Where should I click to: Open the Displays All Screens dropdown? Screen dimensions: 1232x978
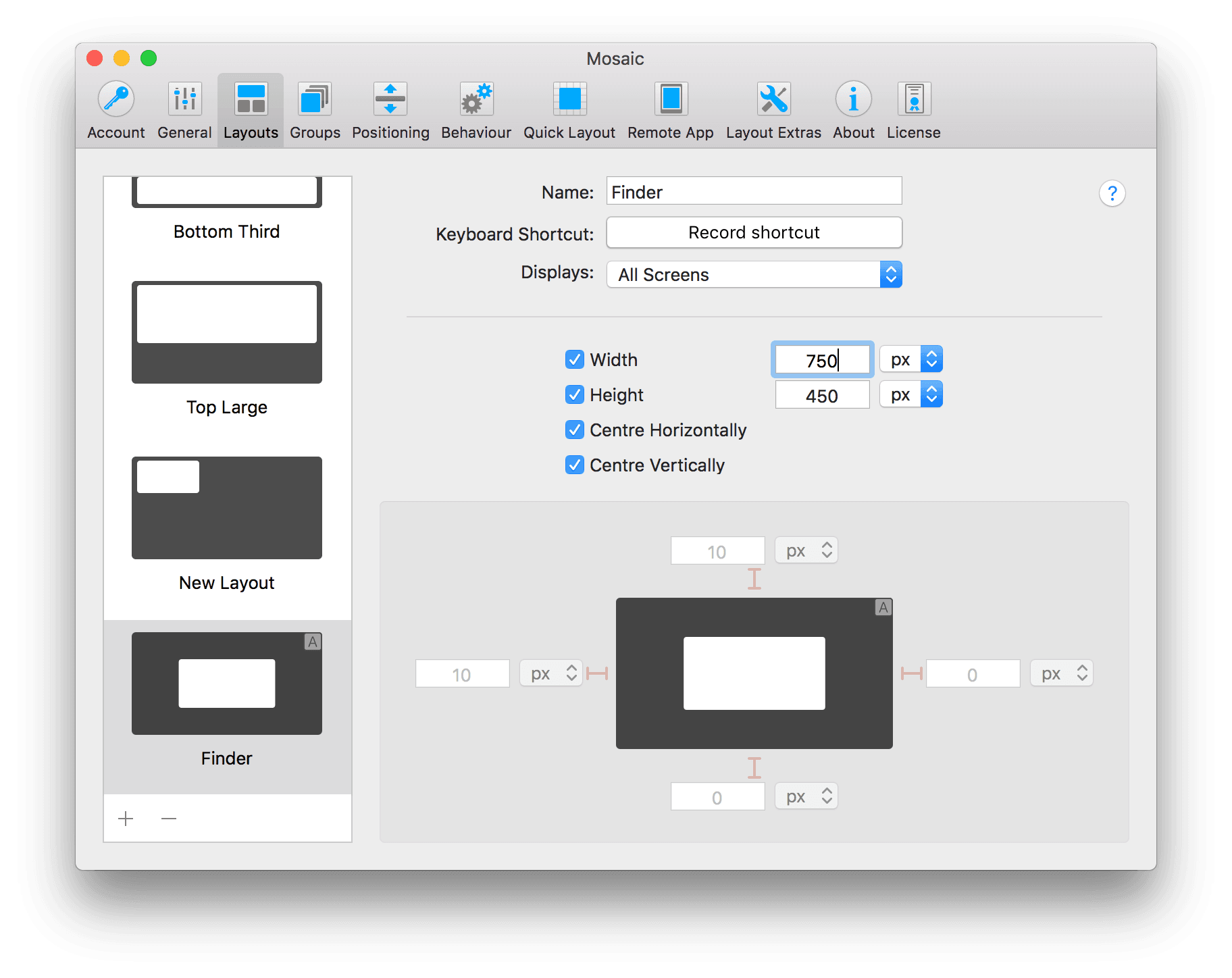[x=754, y=274]
